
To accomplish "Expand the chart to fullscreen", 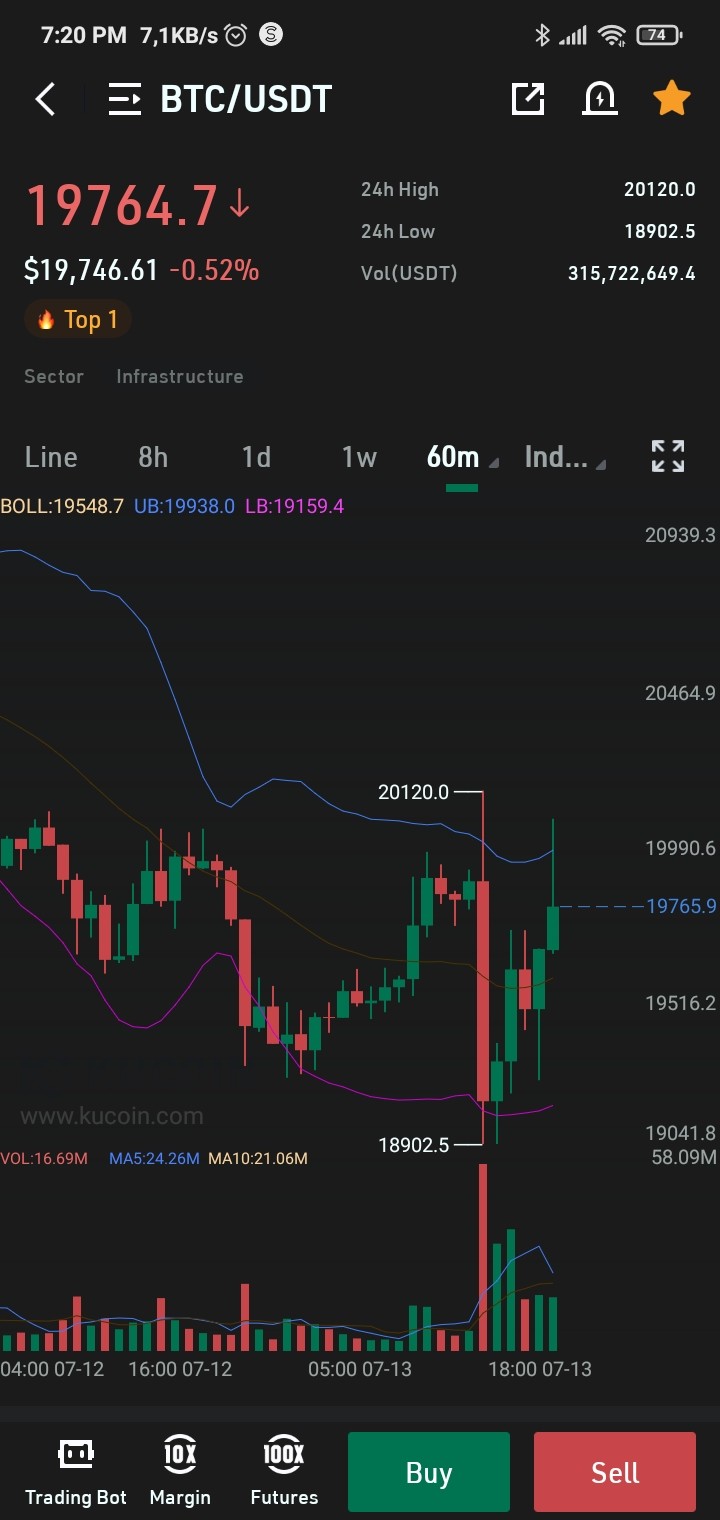I will click(x=668, y=456).
